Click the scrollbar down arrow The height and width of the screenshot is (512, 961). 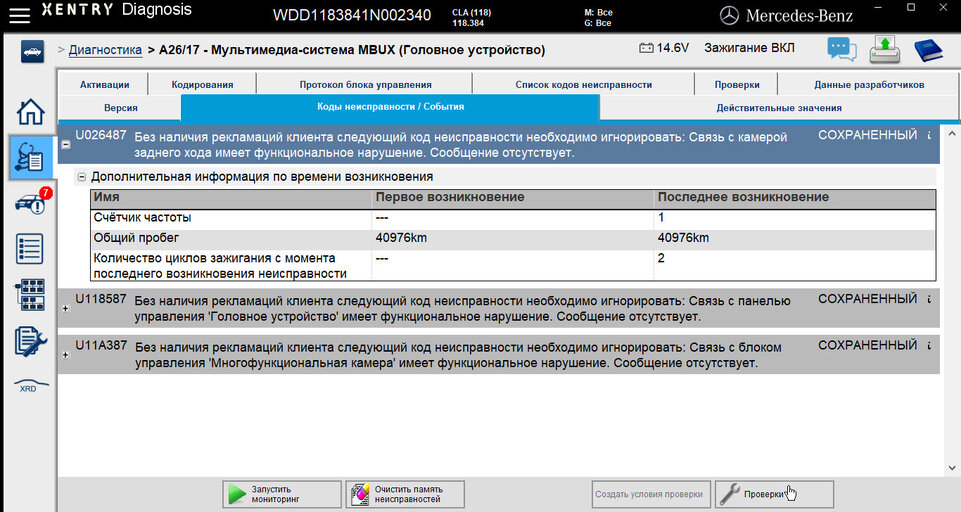pyautogui.click(x=951, y=467)
